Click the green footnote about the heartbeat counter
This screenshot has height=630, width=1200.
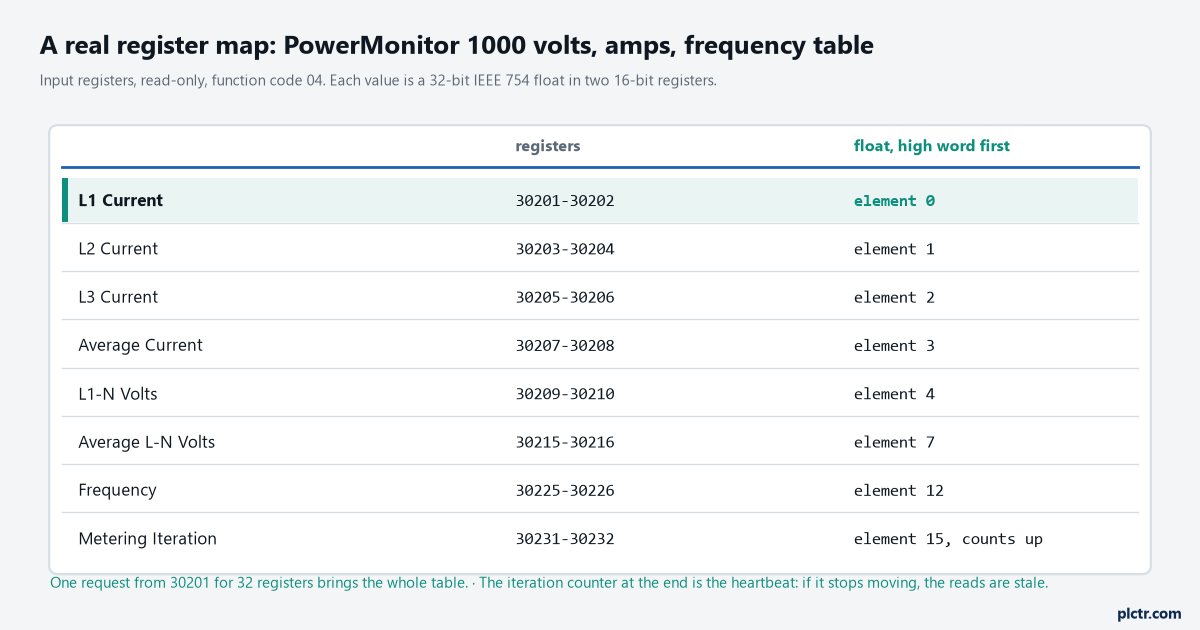pyautogui.click(x=549, y=583)
